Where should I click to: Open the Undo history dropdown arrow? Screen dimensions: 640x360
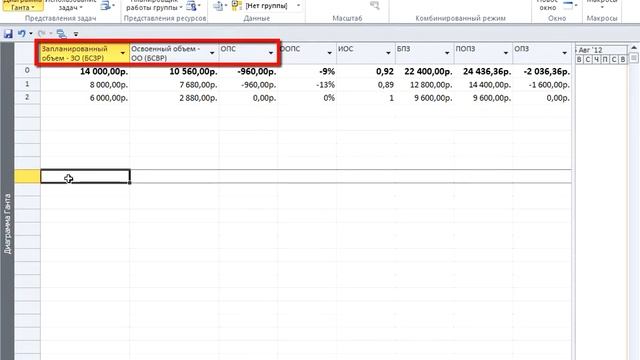31,34
